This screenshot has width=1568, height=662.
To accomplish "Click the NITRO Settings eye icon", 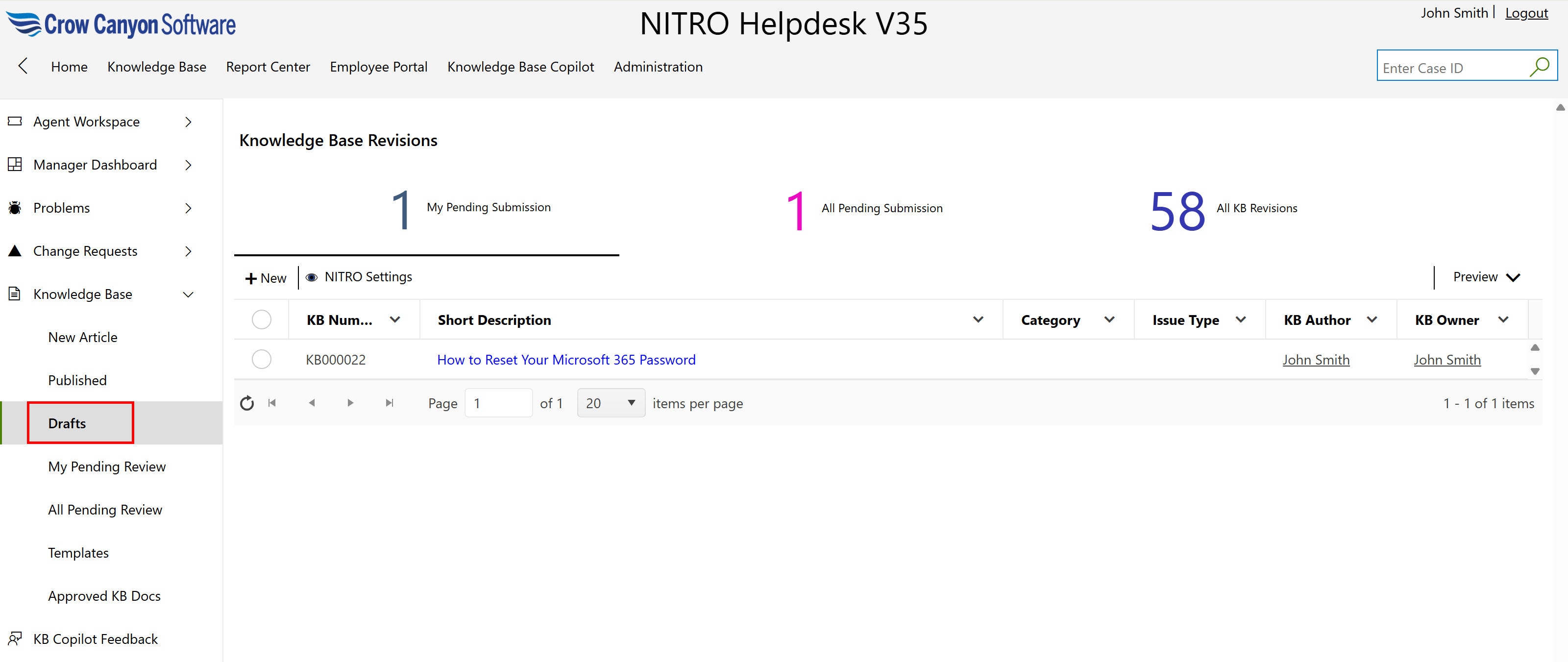I will [312, 277].
